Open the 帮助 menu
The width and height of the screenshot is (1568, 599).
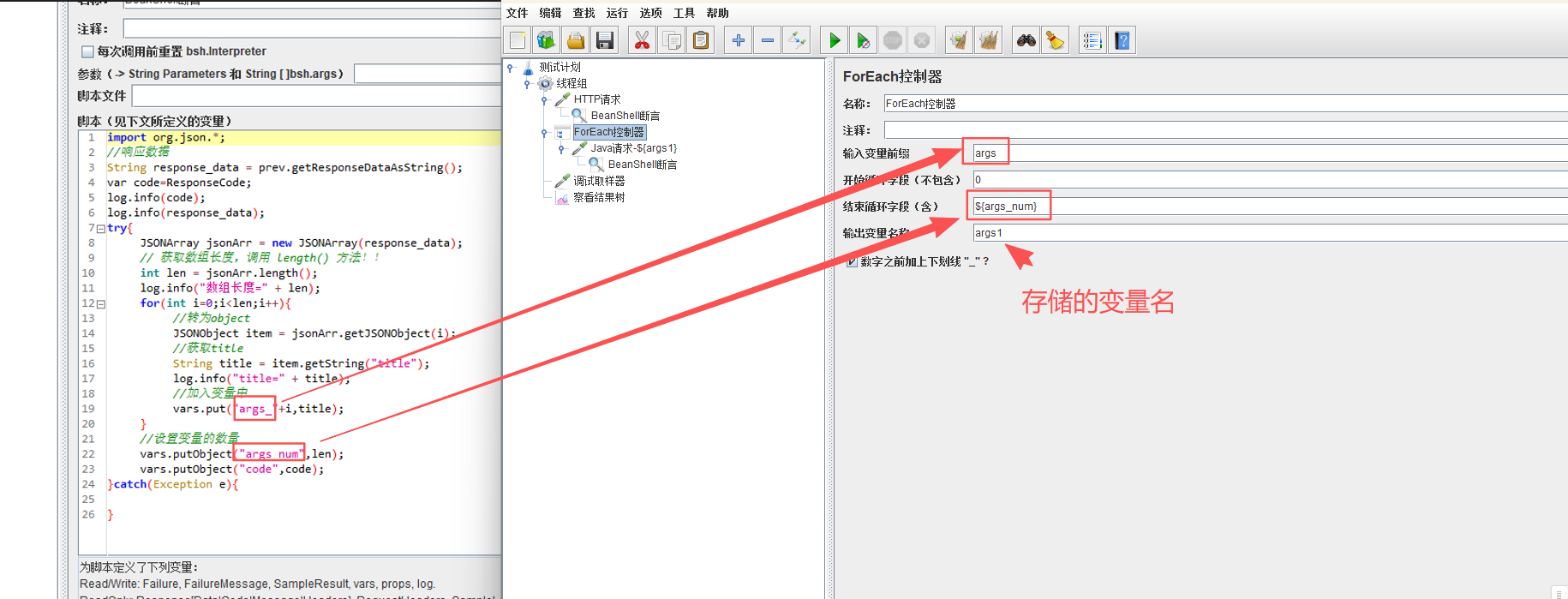point(717,13)
